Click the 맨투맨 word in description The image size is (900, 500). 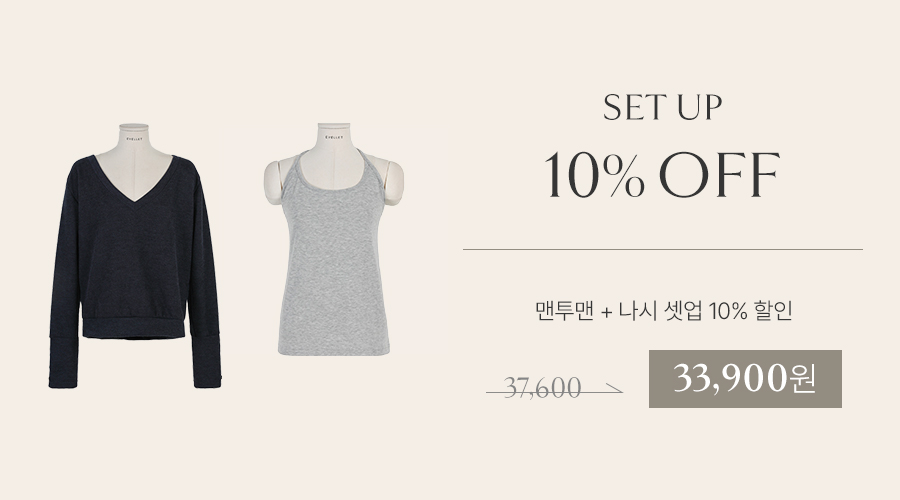(563, 311)
